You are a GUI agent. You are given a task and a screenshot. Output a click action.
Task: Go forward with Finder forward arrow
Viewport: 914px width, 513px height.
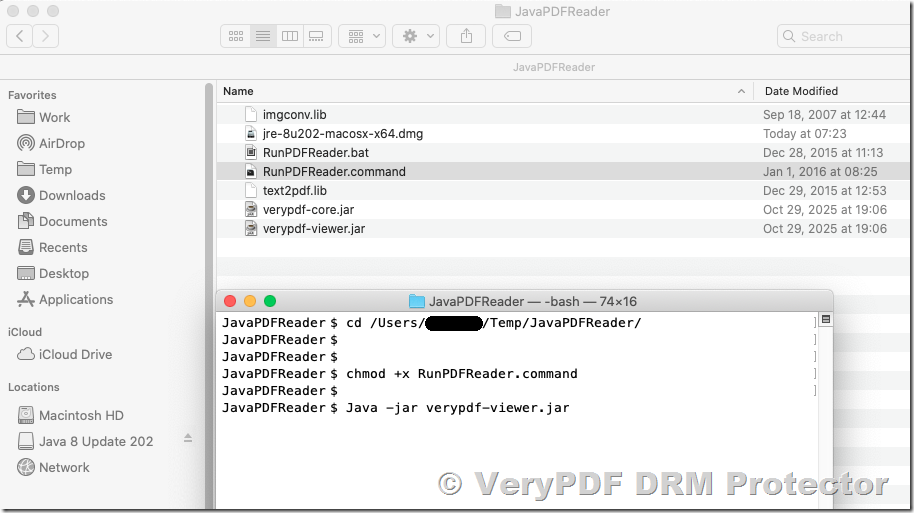coord(45,36)
